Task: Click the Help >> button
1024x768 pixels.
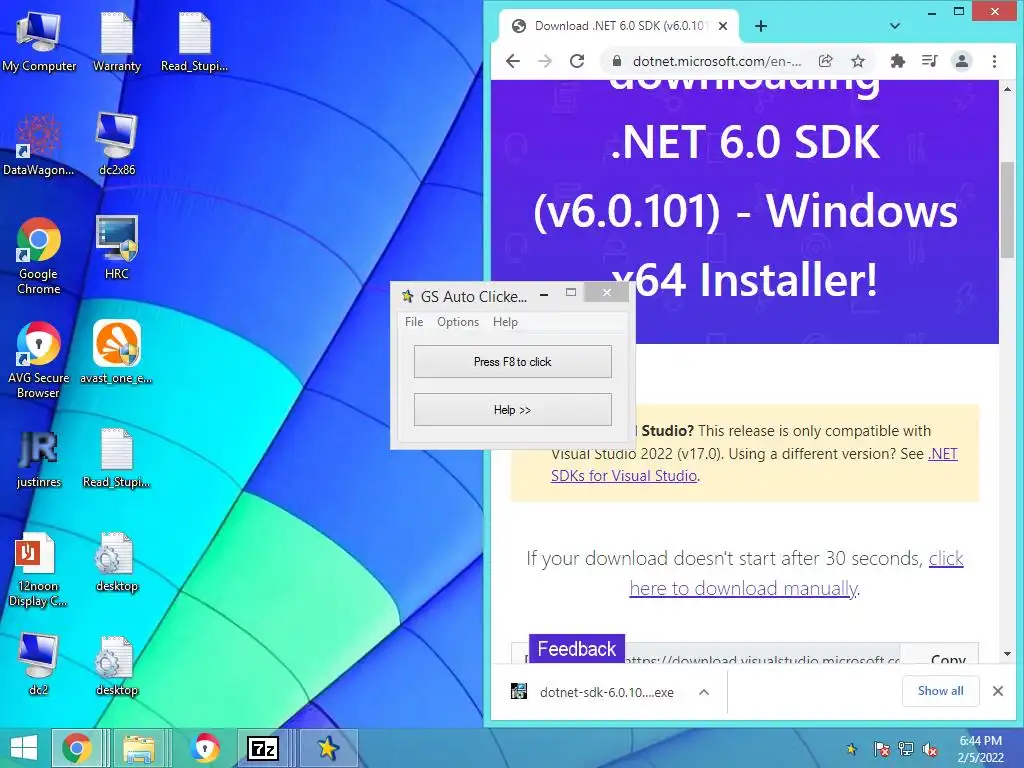Action: click(x=513, y=410)
